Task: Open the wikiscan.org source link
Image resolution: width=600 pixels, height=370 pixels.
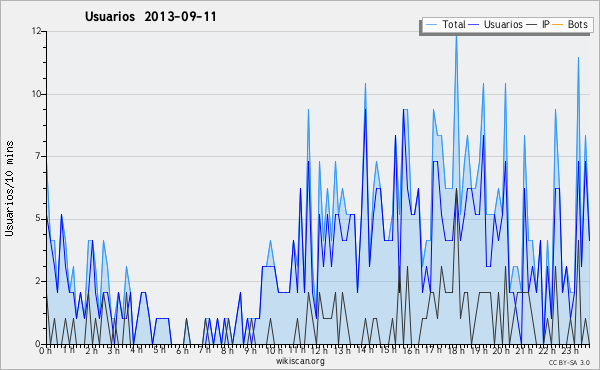Action: pyautogui.click(x=300, y=361)
